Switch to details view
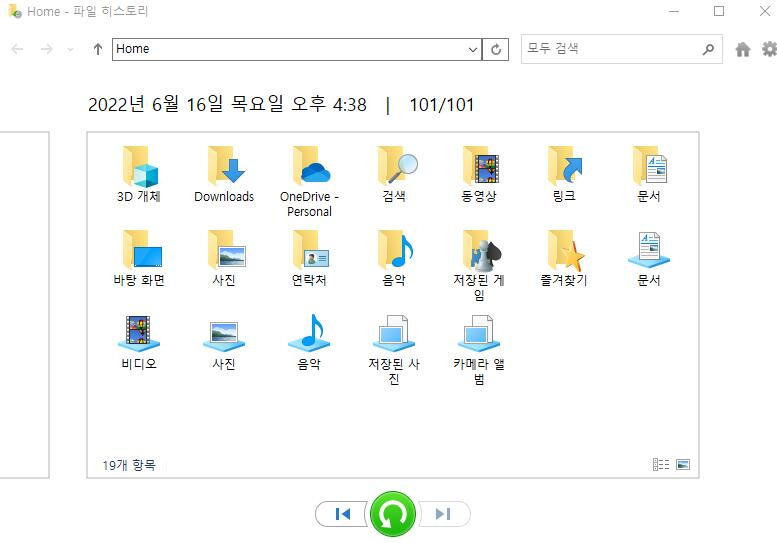This screenshot has width=777, height=543. tap(661, 464)
